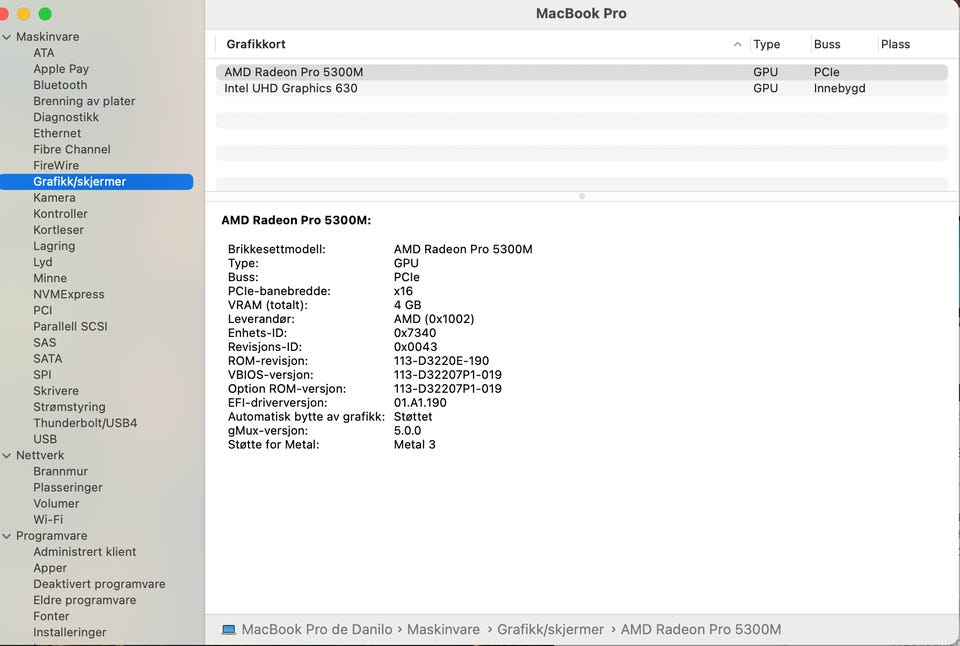Image resolution: width=960 pixels, height=646 pixels.
Task: Select Thunderbolt/USB4 in the sidebar
Action: tap(85, 423)
